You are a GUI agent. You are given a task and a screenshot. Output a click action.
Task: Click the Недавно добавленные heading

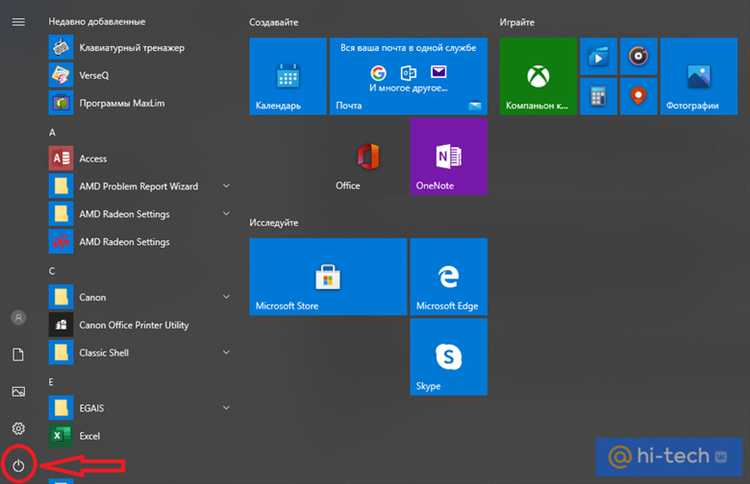(x=97, y=22)
